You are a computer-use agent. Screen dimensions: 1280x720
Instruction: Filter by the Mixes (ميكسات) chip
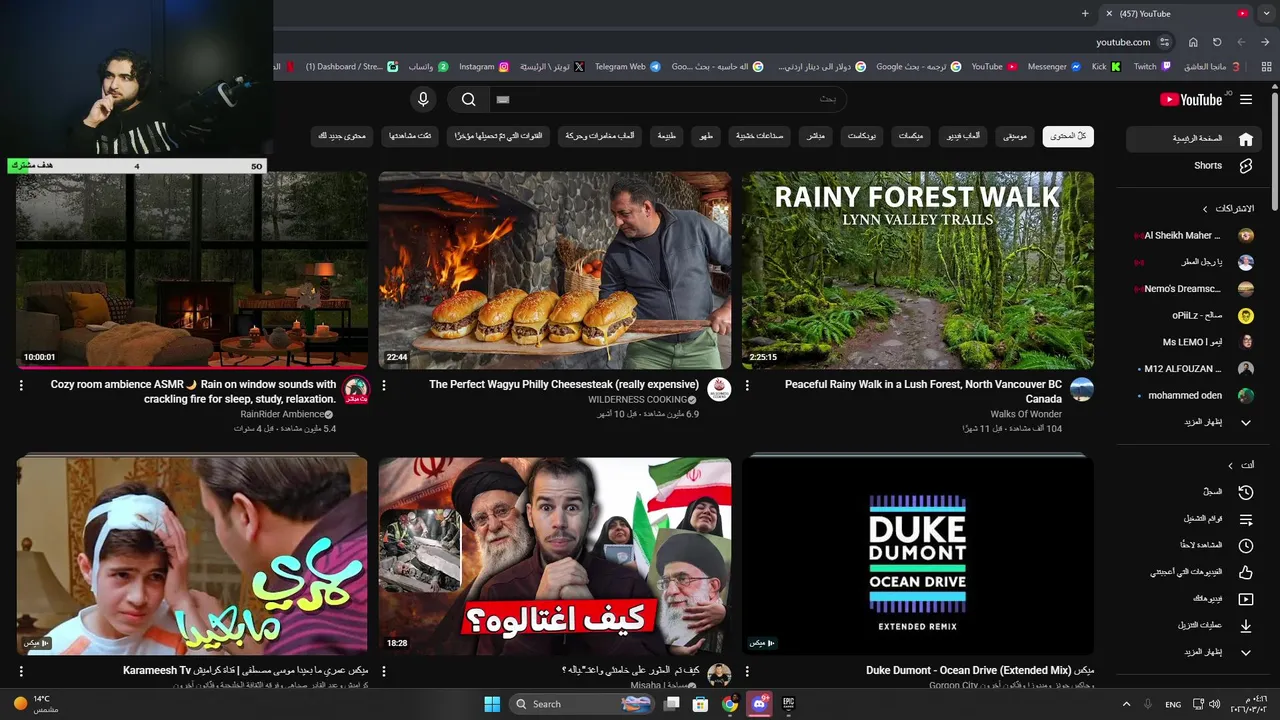[x=910, y=136]
